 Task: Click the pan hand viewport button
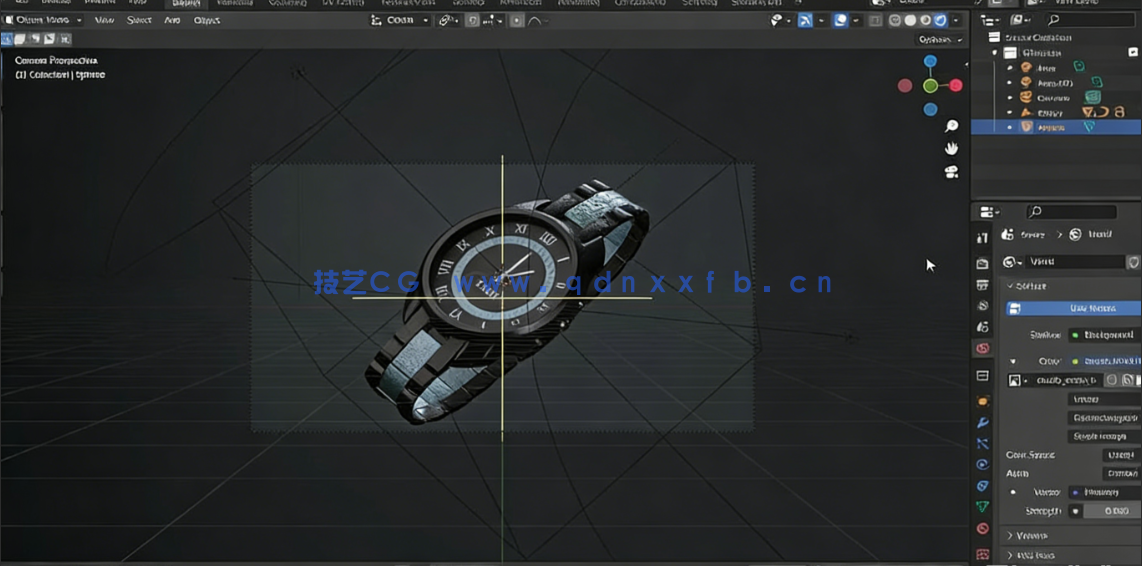(x=951, y=149)
